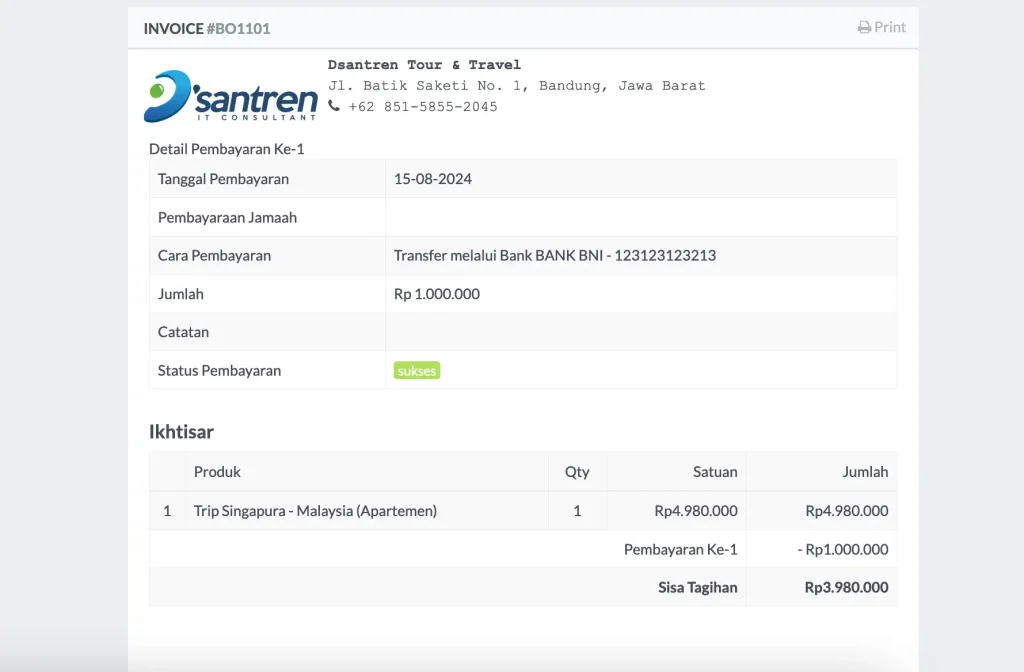Click the Ikhtisar section heading

pyautogui.click(x=181, y=432)
